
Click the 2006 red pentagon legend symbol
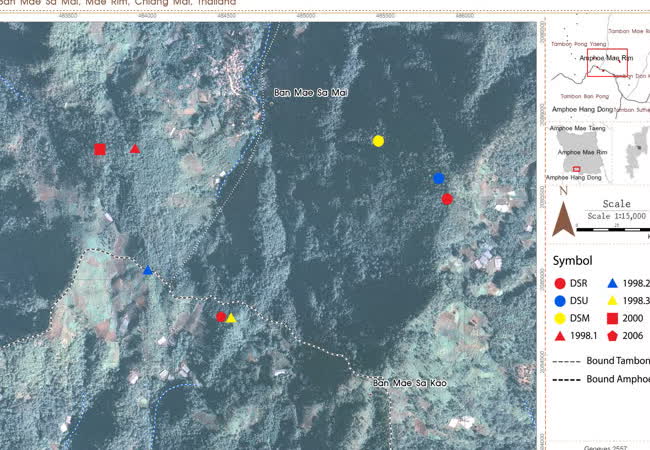[x=612, y=336]
